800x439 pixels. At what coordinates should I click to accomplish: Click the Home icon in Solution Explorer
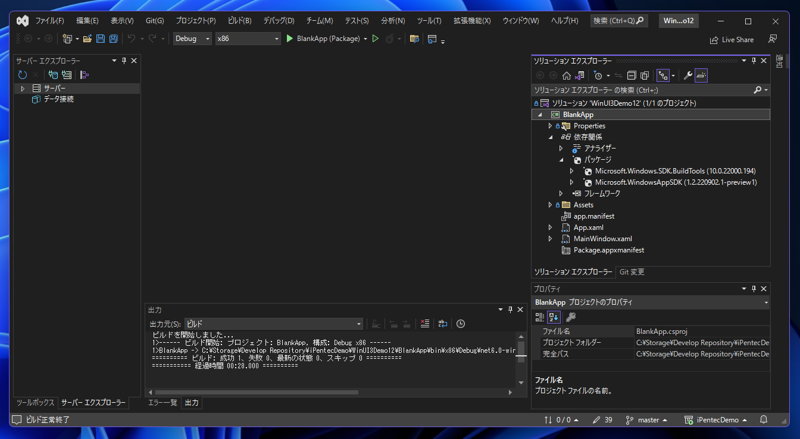tap(566, 76)
